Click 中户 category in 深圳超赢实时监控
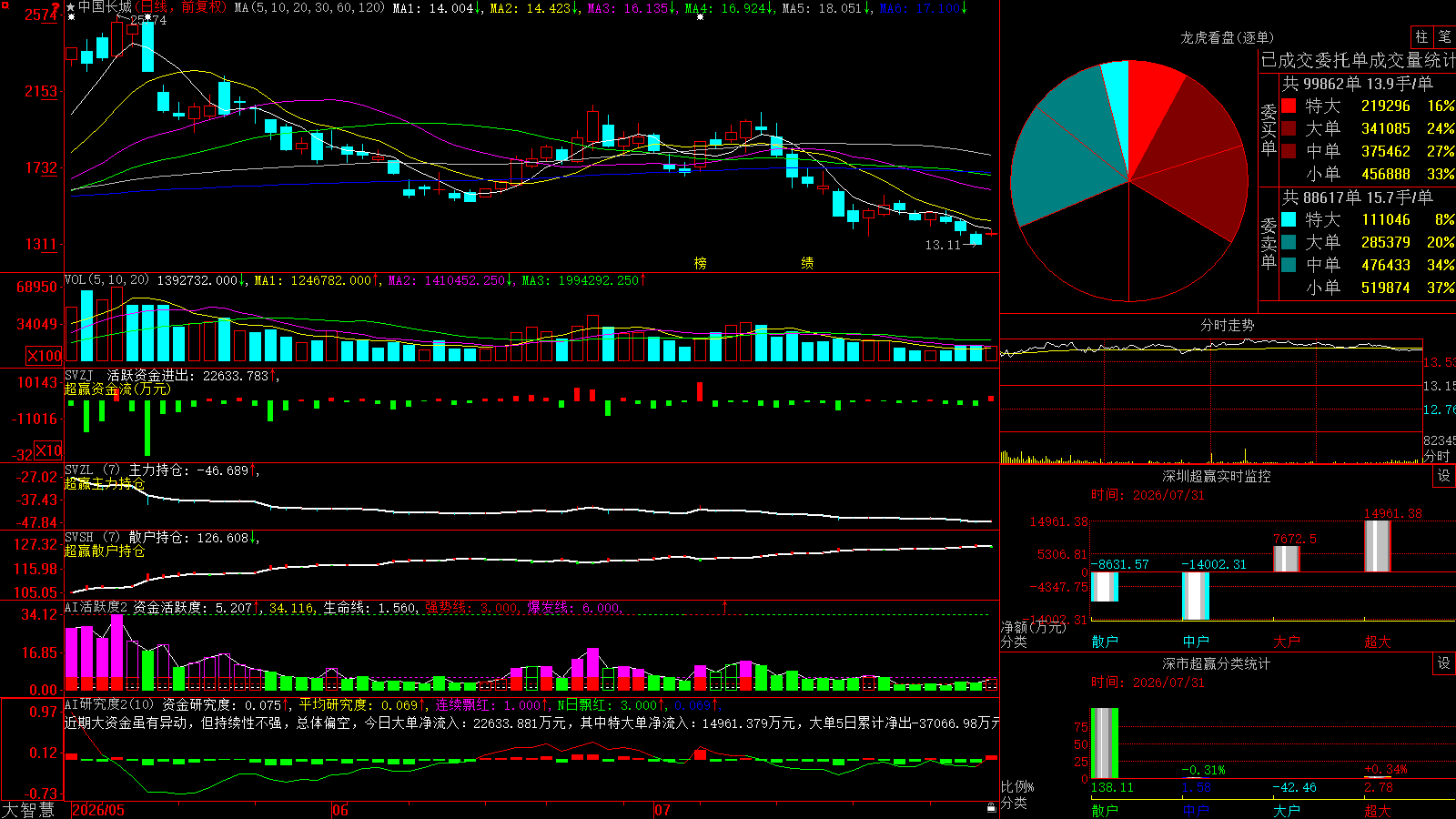The width and height of the screenshot is (1456, 819). tap(1196, 642)
